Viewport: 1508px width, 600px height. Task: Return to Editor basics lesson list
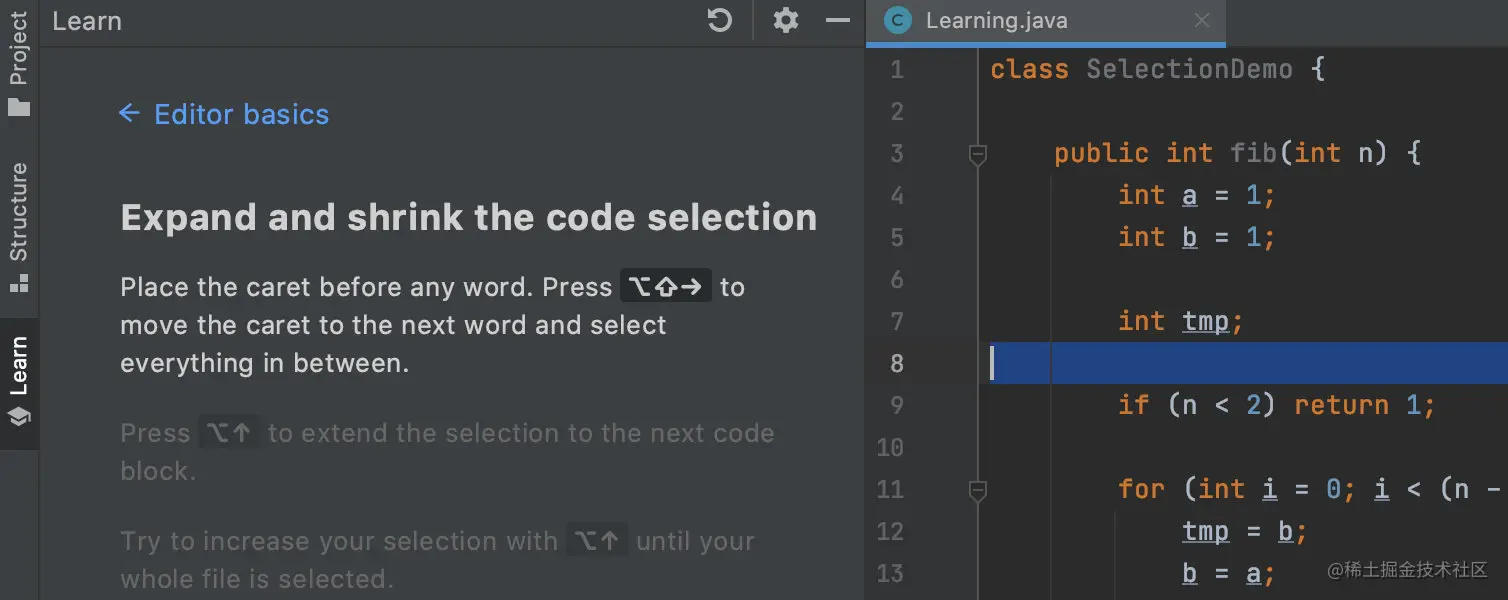(x=240, y=114)
